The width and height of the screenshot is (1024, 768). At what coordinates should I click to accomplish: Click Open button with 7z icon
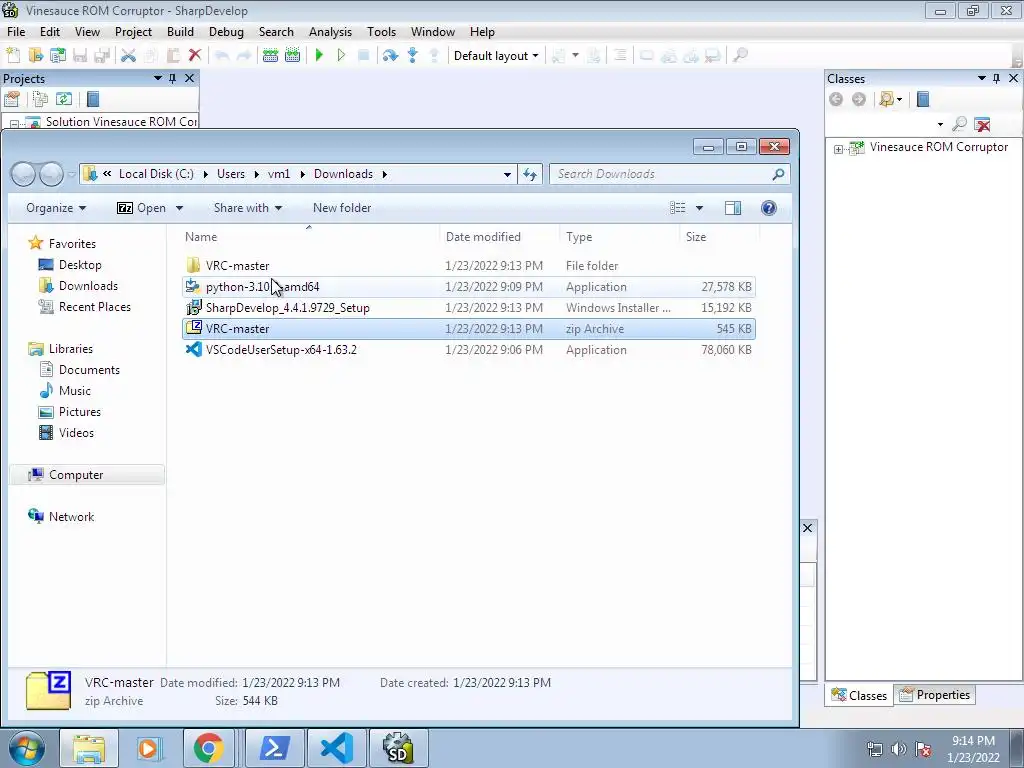click(142, 208)
